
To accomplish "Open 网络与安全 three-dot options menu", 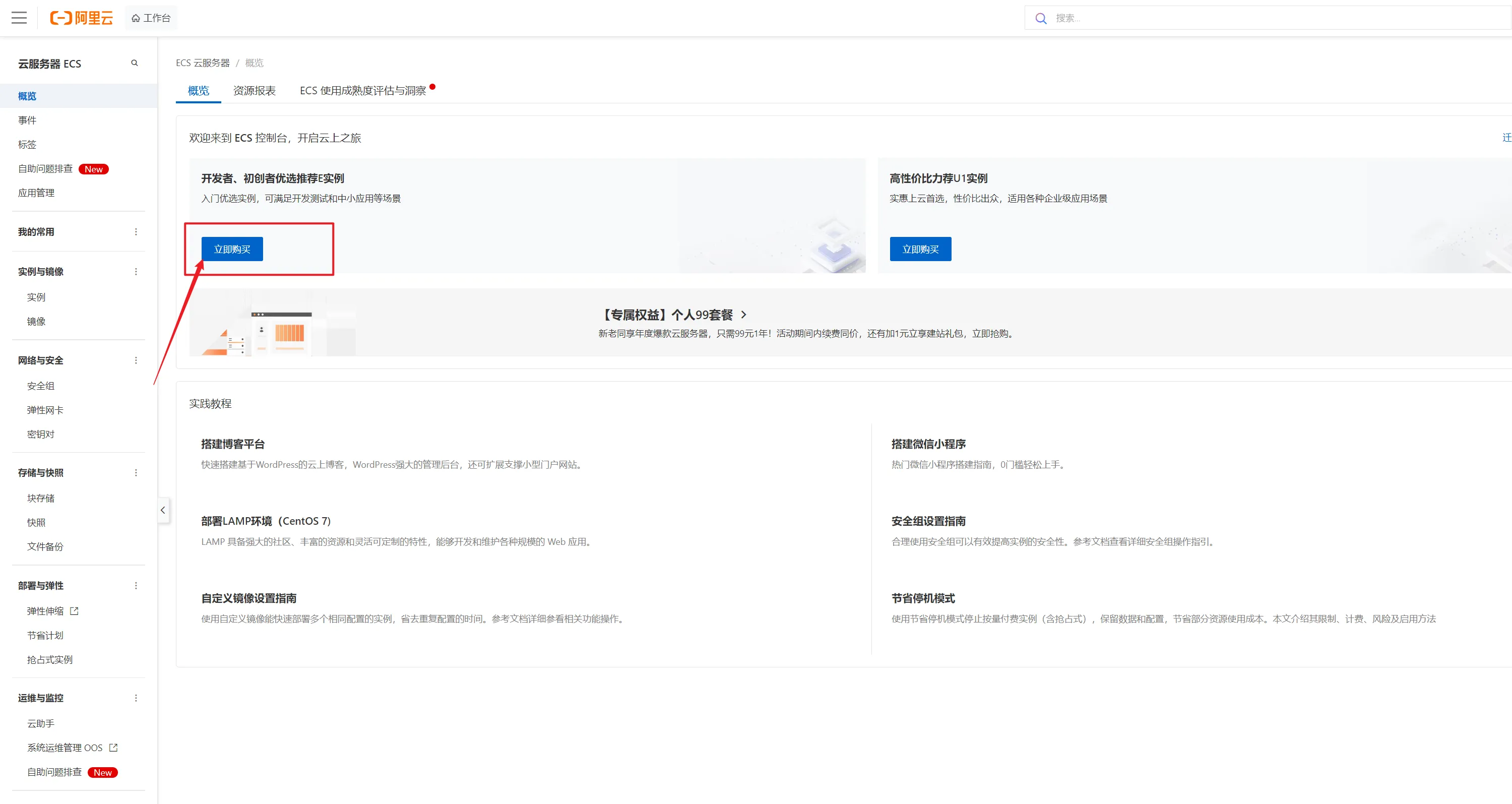I will tap(136, 360).
